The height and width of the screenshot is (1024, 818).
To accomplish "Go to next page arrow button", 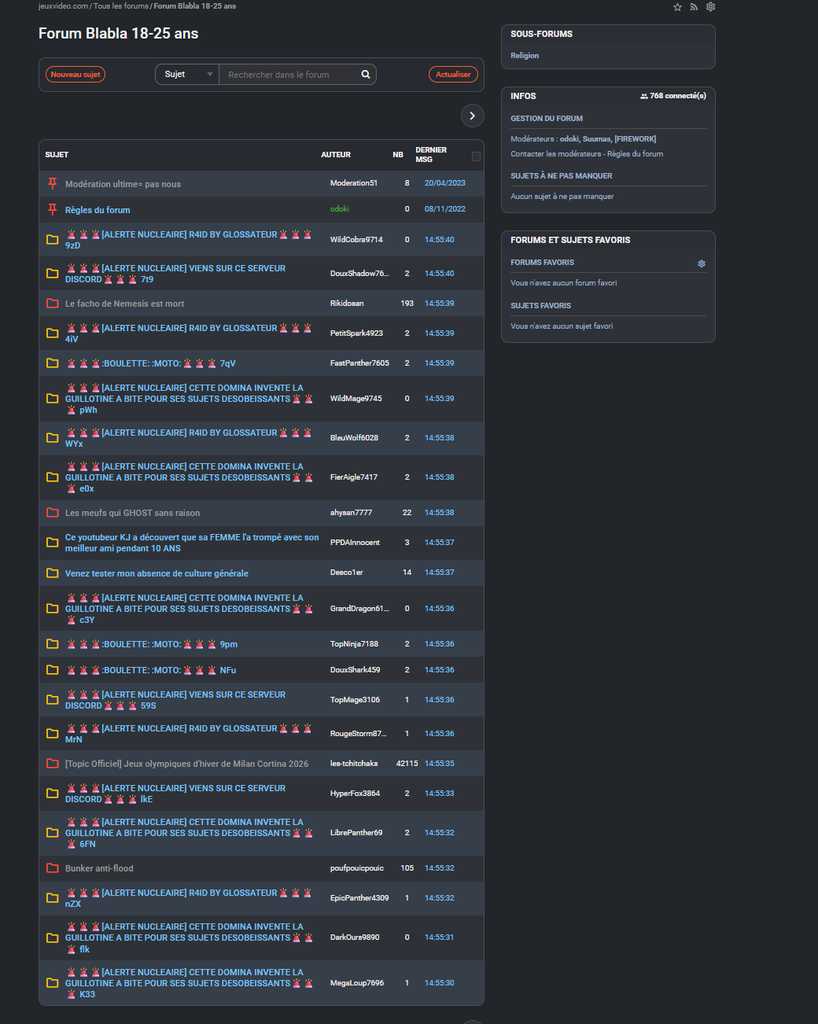I will click(472, 116).
